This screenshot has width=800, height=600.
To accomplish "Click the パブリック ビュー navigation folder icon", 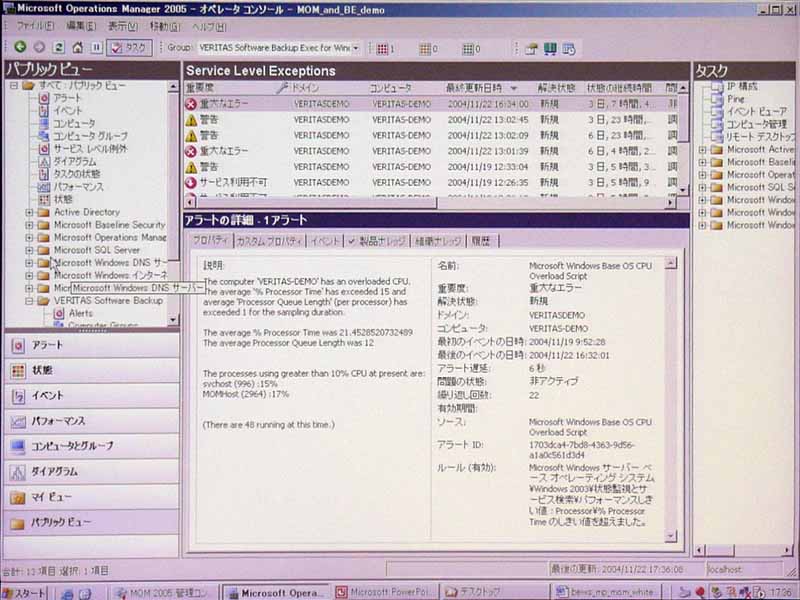I will coord(18,522).
